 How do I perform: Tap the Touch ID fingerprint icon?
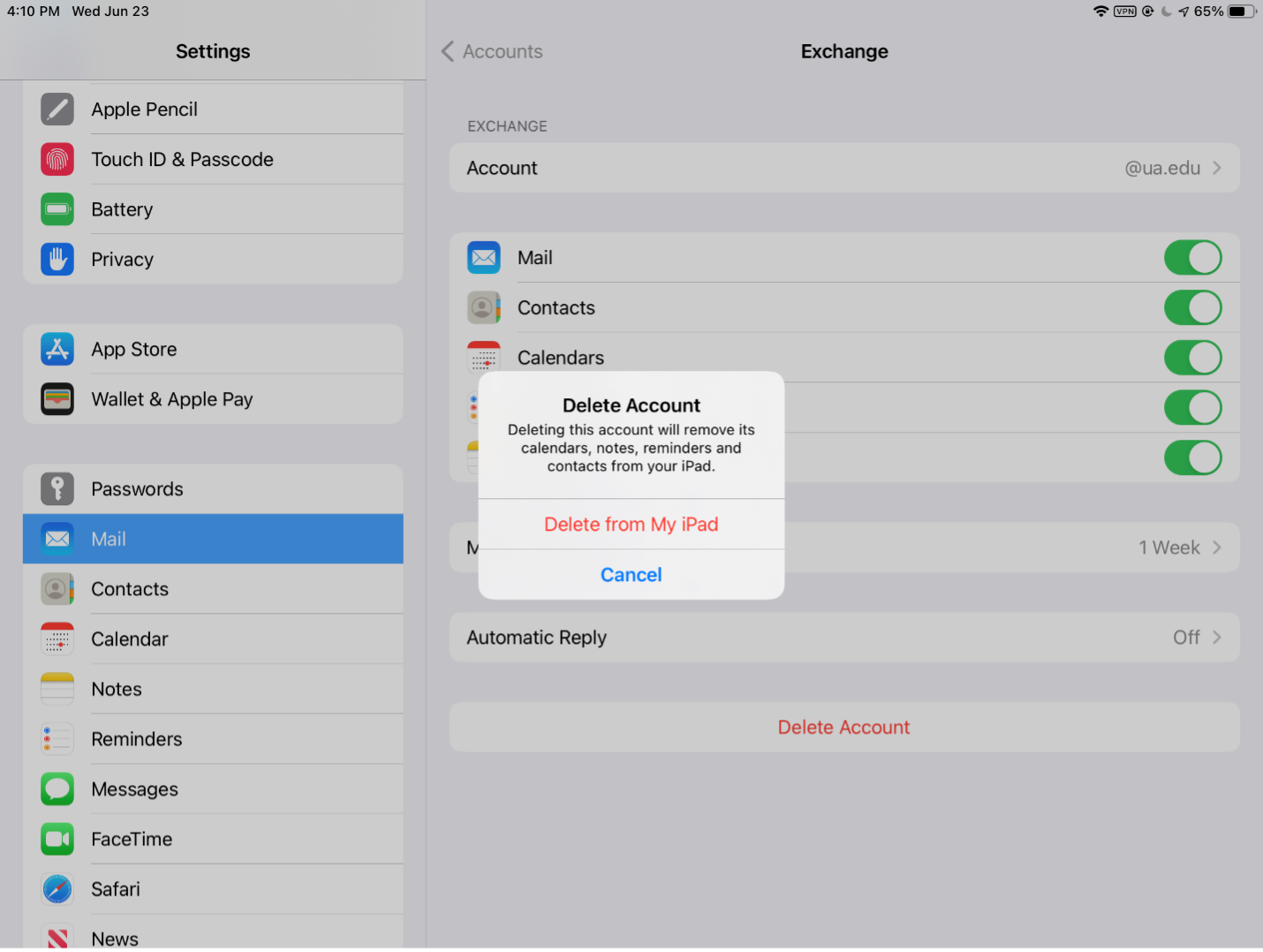point(57,160)
